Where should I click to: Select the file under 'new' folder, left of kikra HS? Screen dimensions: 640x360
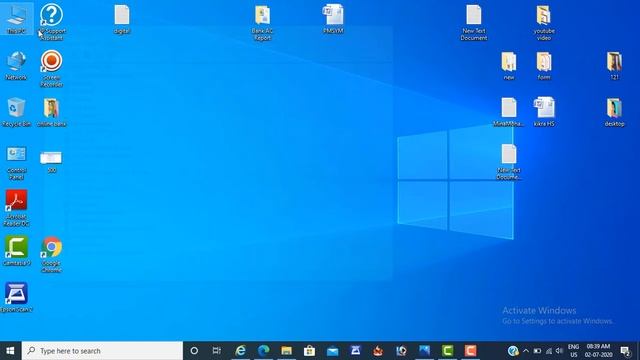[509, 111]
